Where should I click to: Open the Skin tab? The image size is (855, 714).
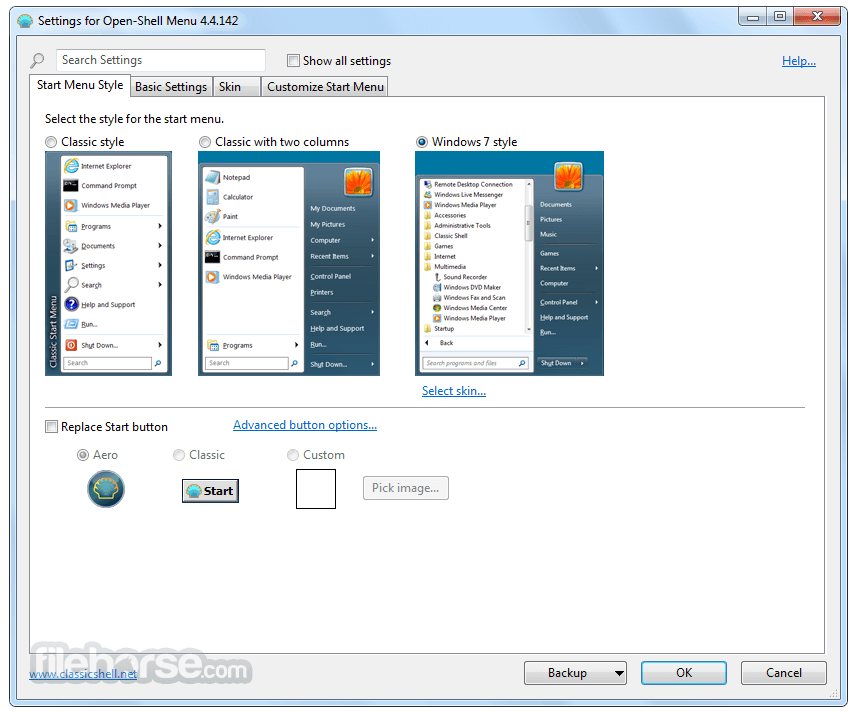click(236, 87)
